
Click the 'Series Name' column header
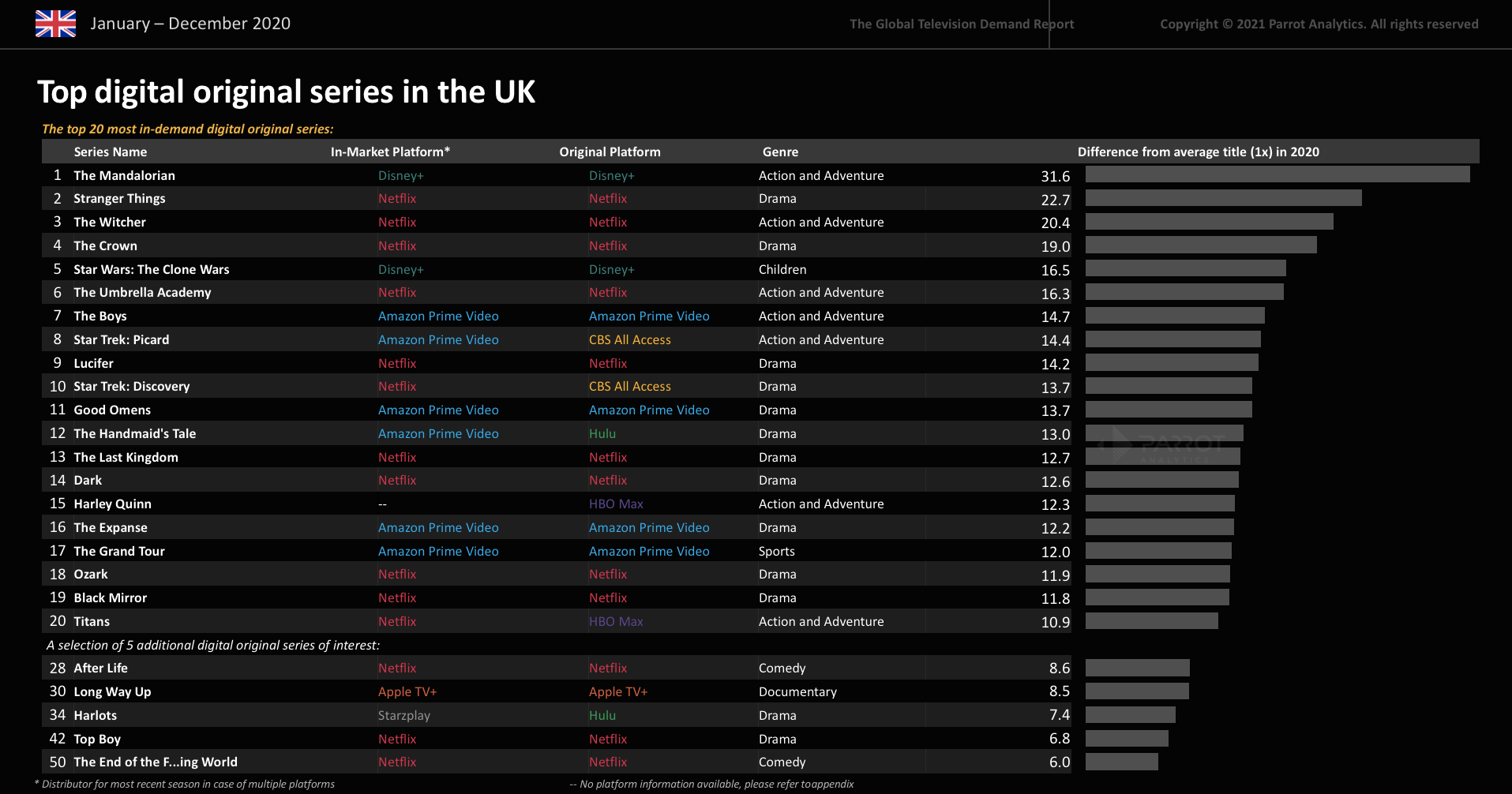click(x=111, y=152)
